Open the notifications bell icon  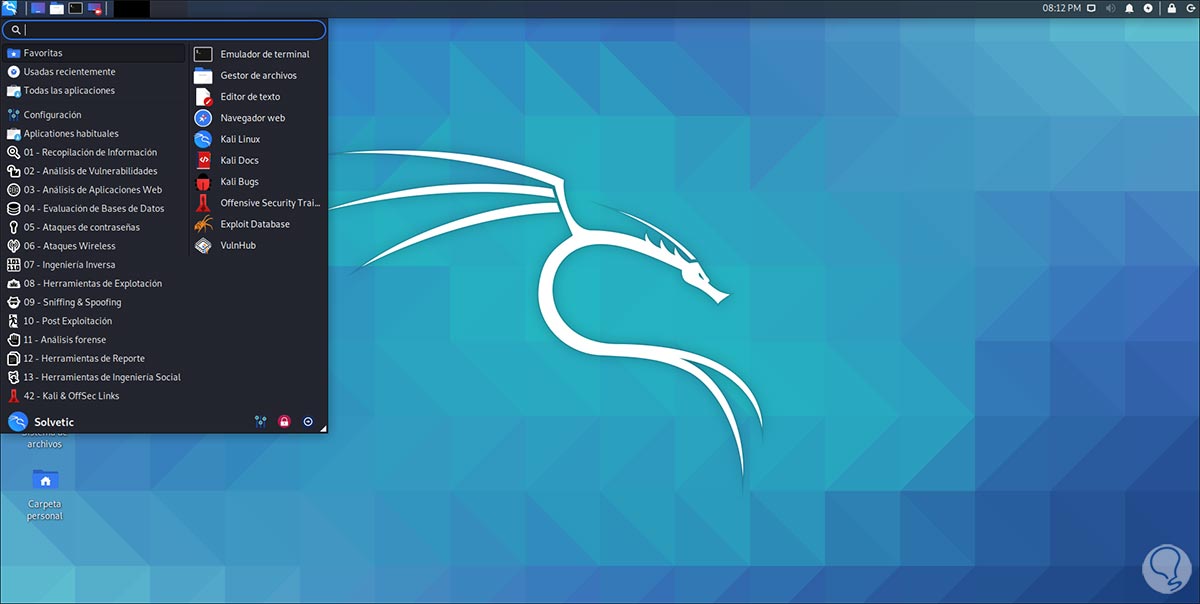point(1130,8)
